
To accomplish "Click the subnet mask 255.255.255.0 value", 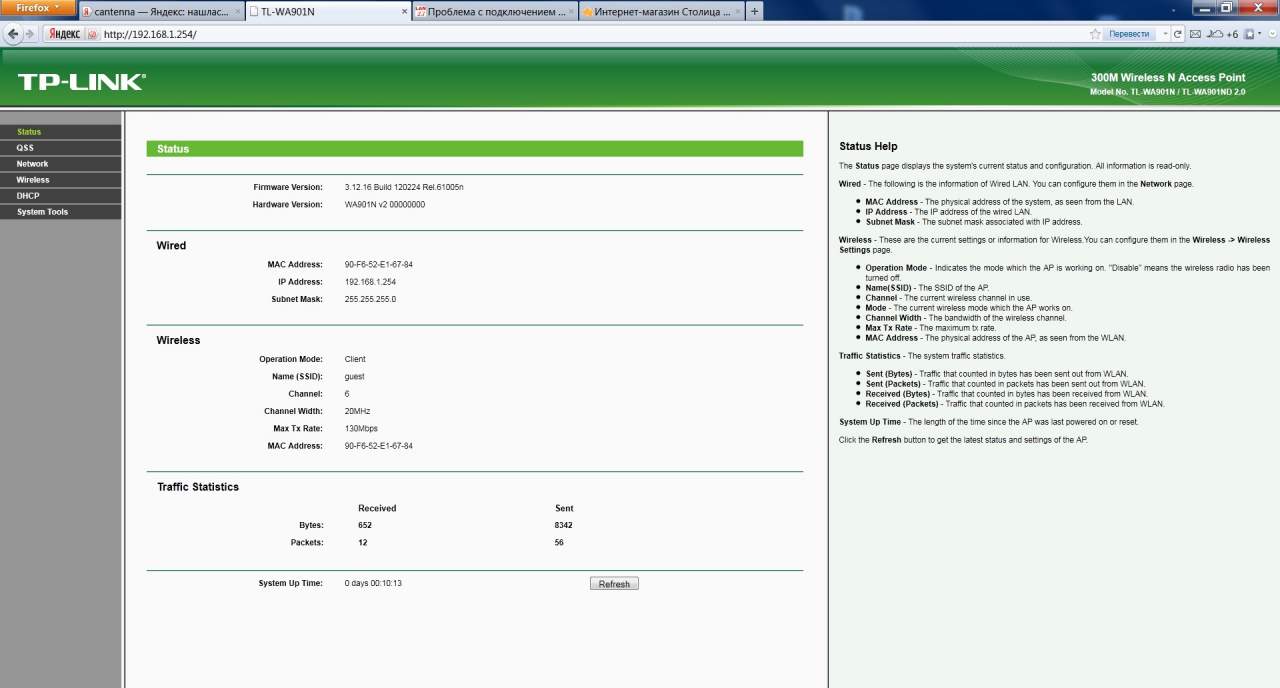I will 370,299.
